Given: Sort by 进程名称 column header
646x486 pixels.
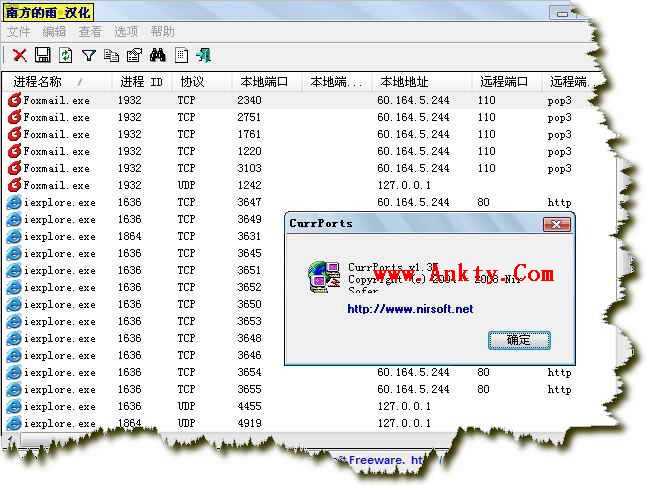Looking at the screenshot, I should 58,82.
